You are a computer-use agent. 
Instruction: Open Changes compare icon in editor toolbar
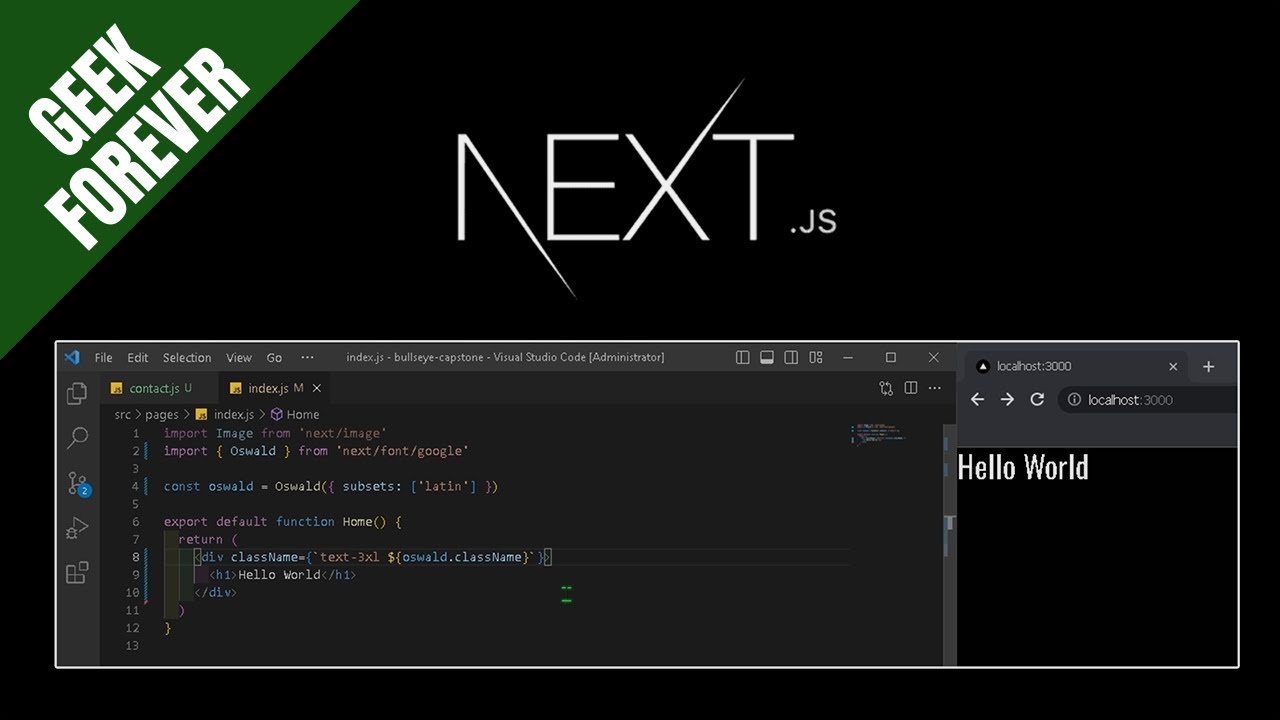point(886,388)
